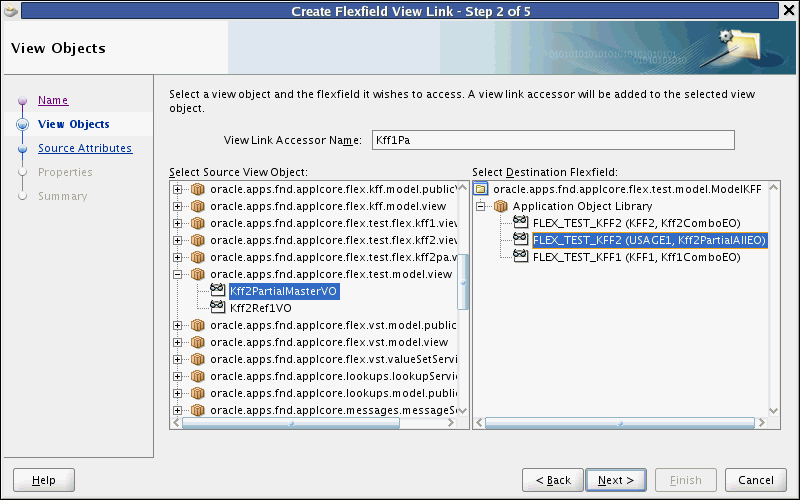This screenshot has width=800, height=500.
Task: Click the flexfield icon for USAGE1 Kff2PartialAllEO
Action: pos(521,239)
